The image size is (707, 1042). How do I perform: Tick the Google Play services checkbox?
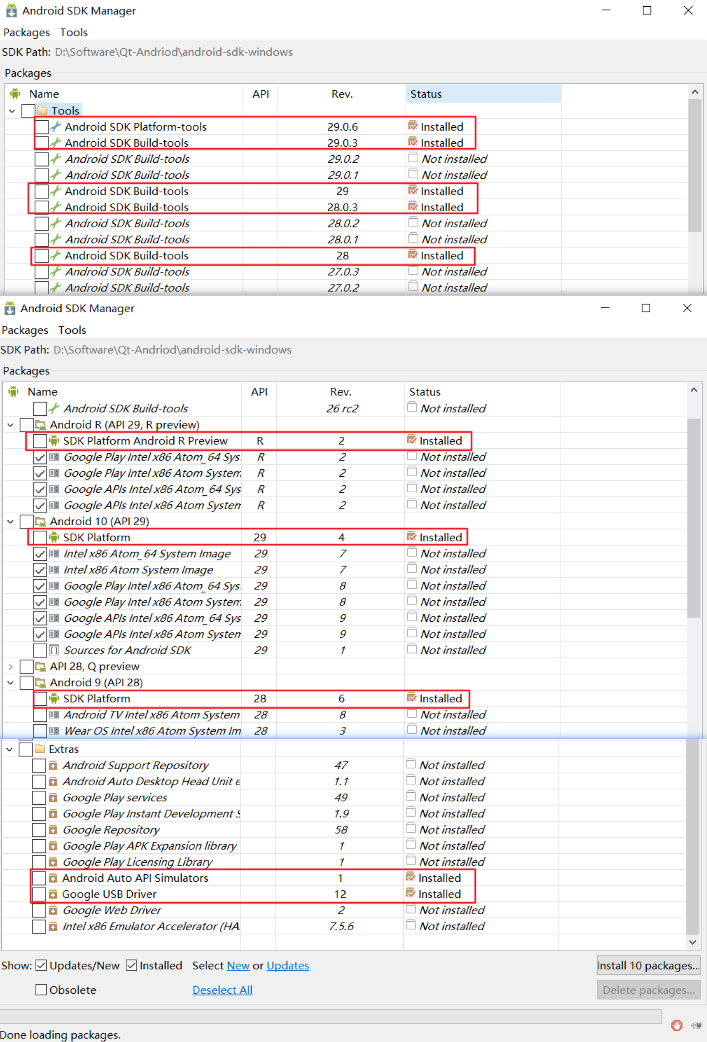[39, 798]
